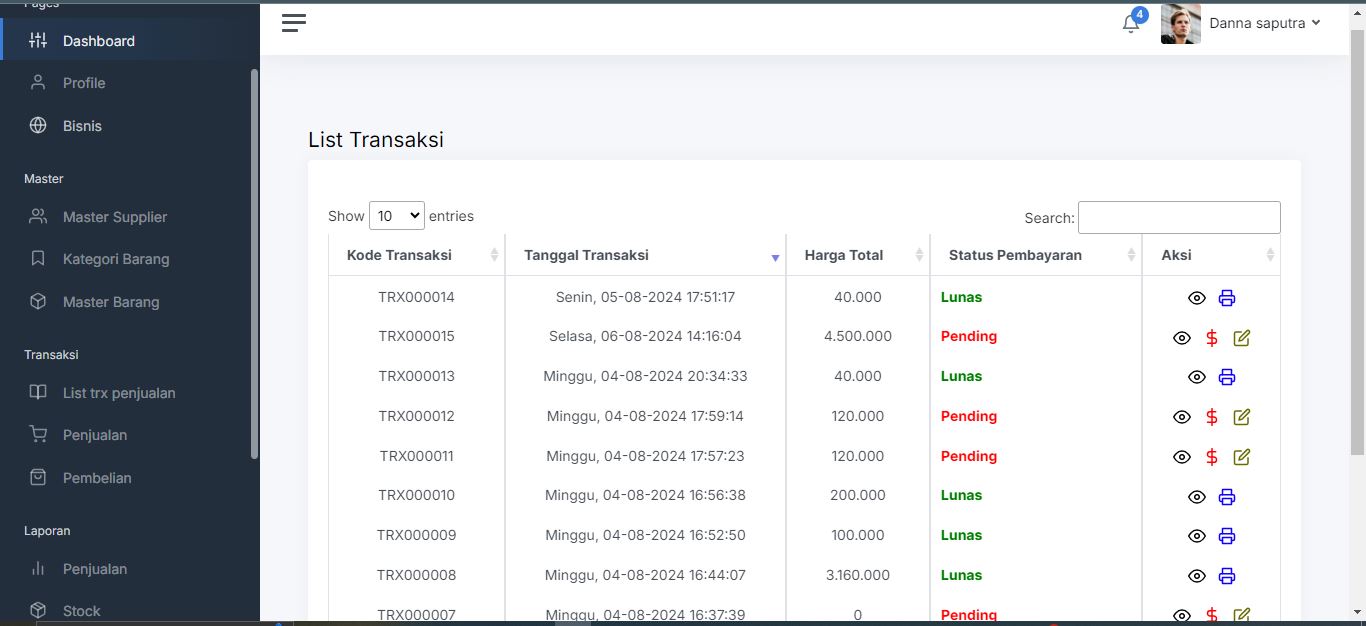Edit transaction TRX000012

tap(1242, 417)
